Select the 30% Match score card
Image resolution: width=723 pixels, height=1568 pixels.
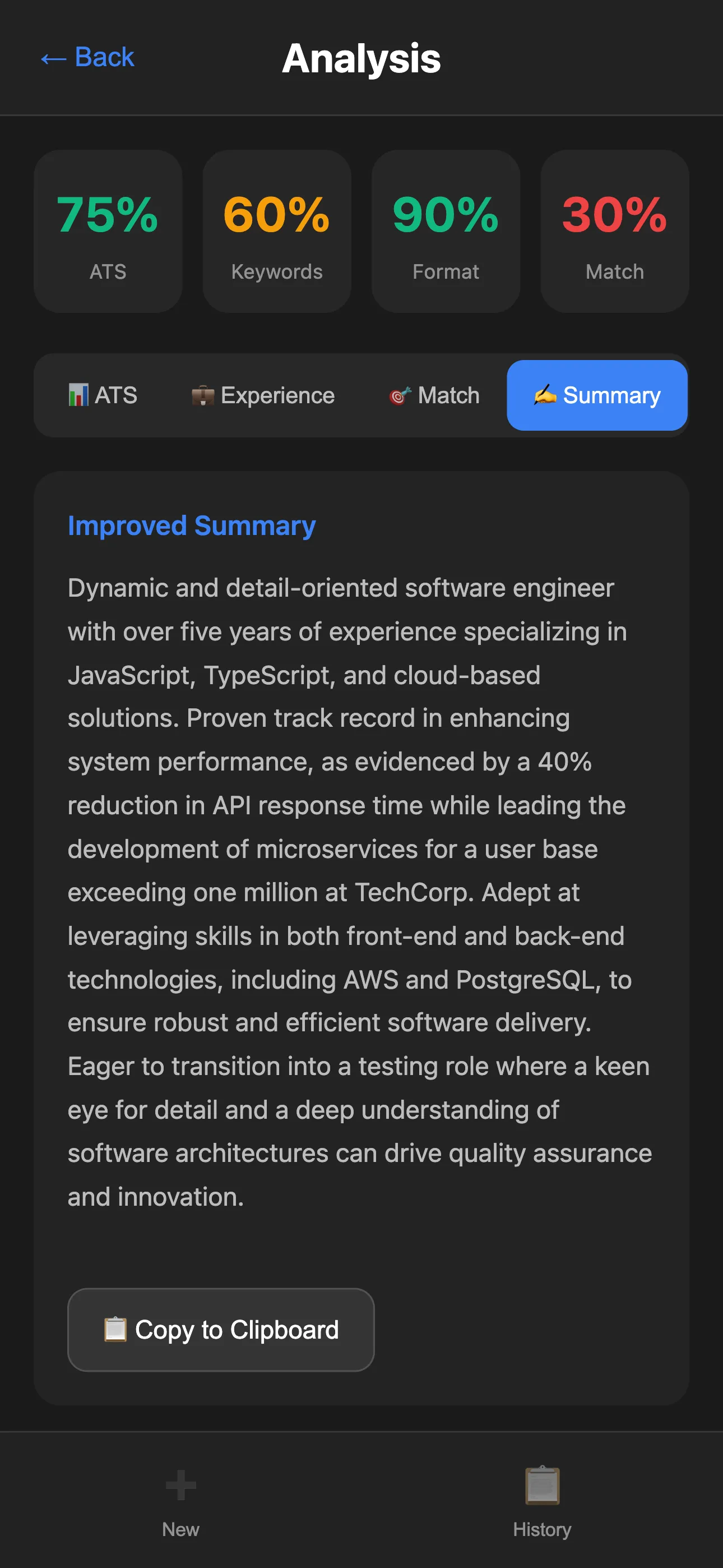615,231
